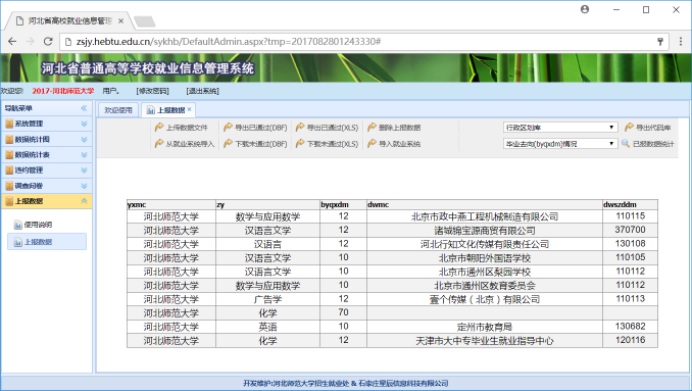Click the 导出已通过(XLS) export button
Screen dimensions: 692x391
327,128
